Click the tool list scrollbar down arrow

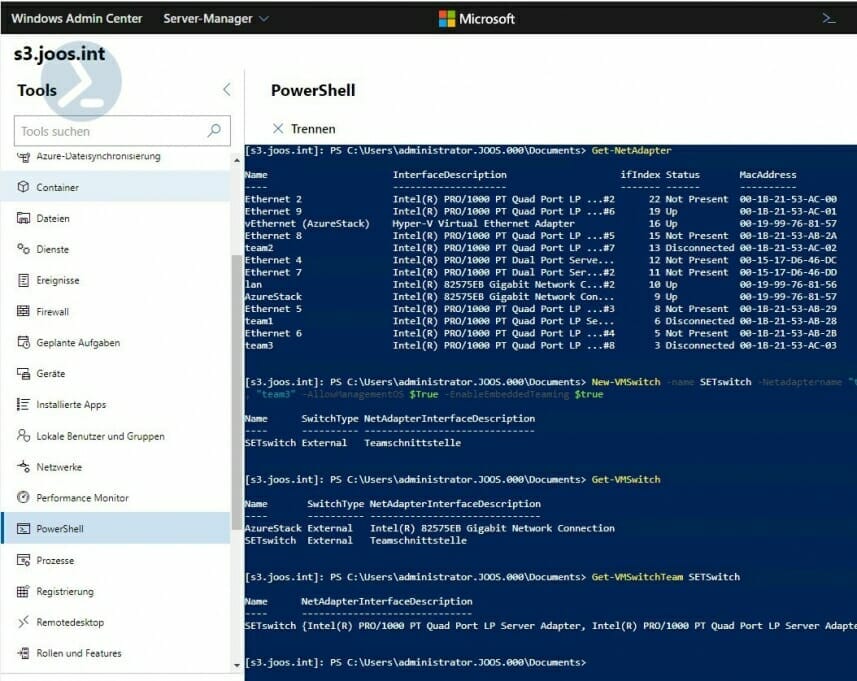(x=237, y=665)
